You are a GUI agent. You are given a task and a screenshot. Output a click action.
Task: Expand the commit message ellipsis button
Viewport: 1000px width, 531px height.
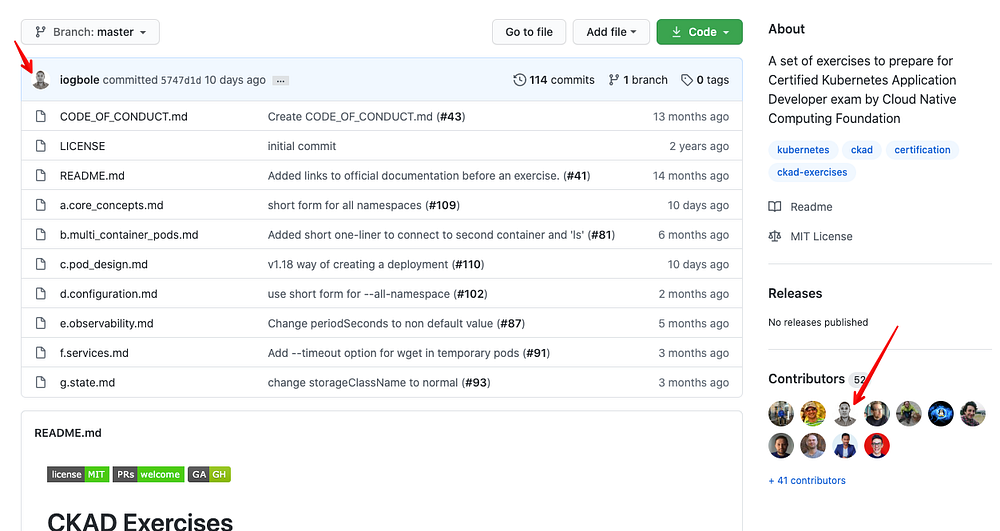pos(281,80)
